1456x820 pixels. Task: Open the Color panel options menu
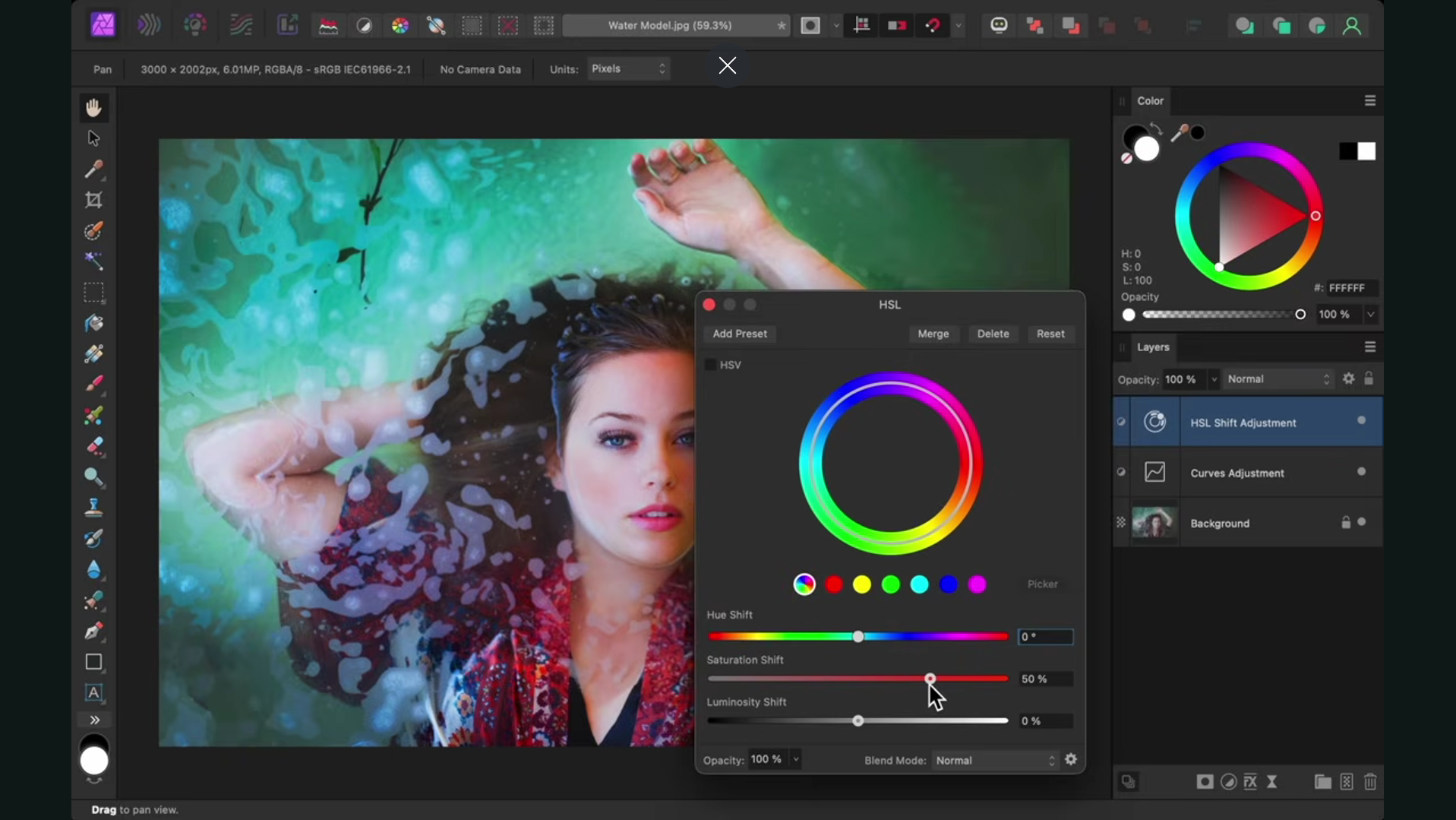click(x=1370, y=100)
